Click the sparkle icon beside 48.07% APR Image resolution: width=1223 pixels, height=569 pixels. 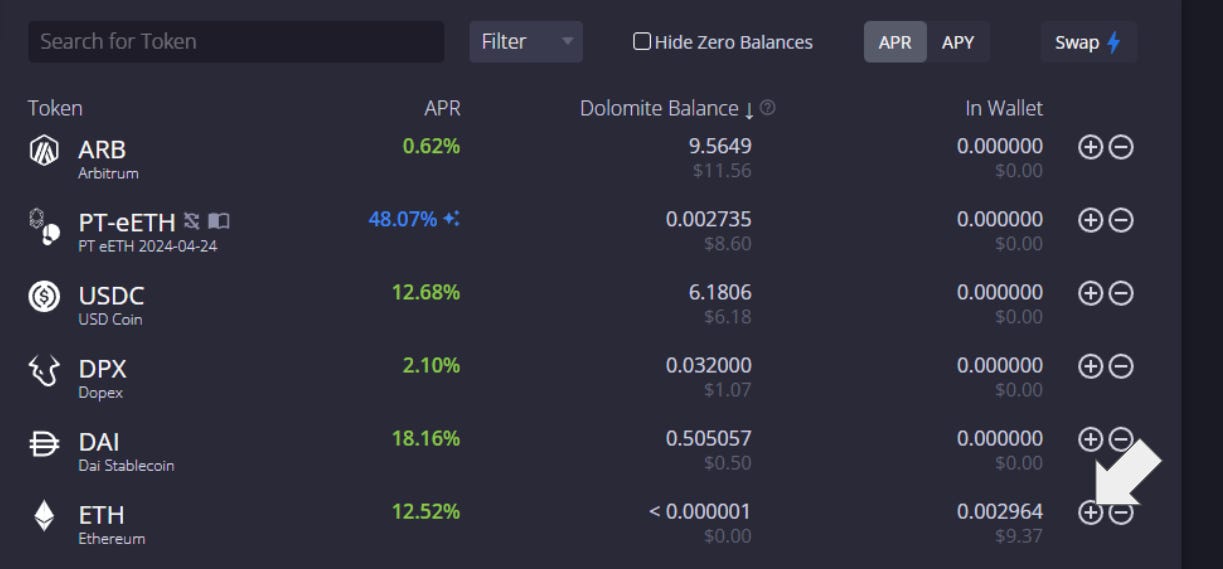pos(452,219)
